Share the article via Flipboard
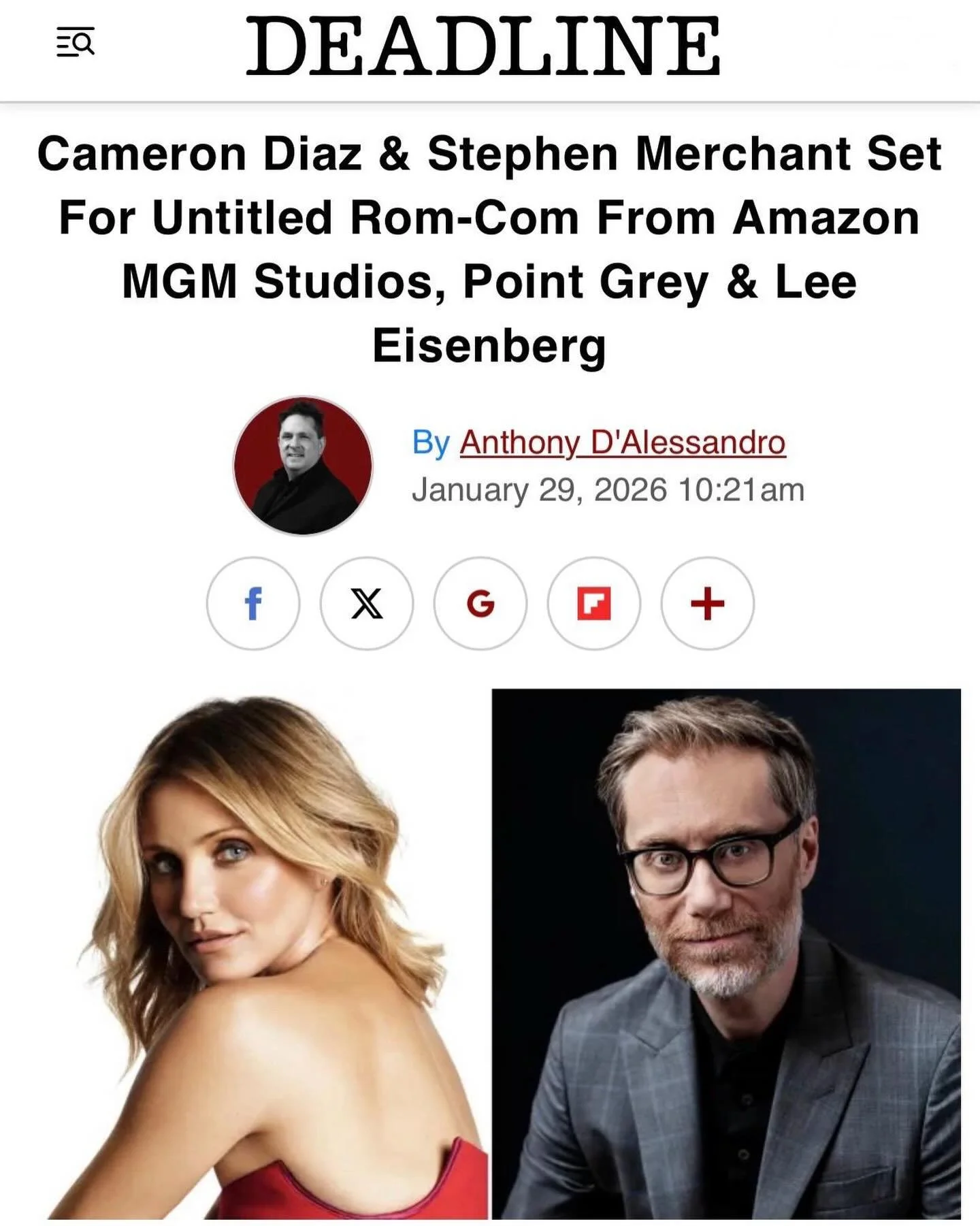Screen dimensions: 980x1226 [x=594, y=604]
